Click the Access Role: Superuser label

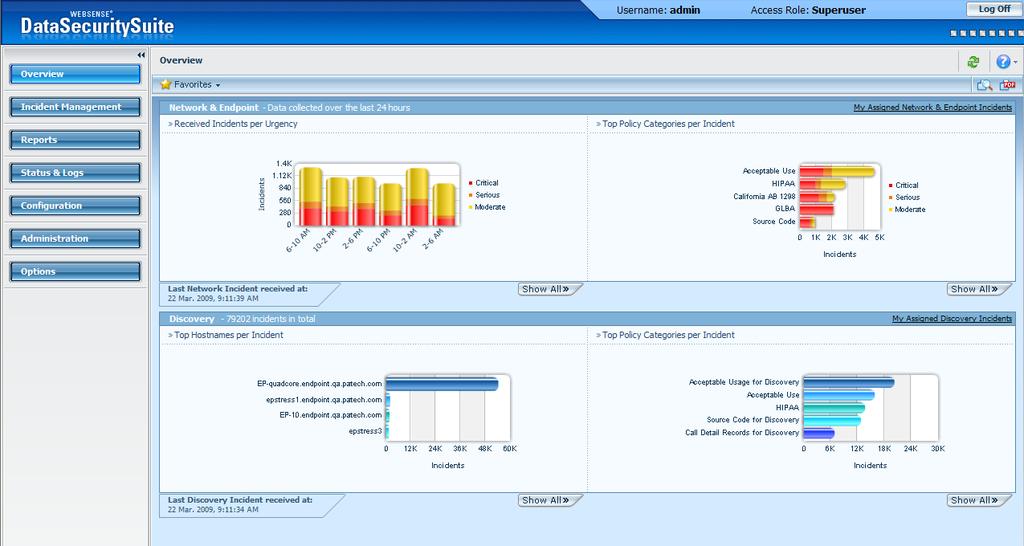[x=808, y=10]
